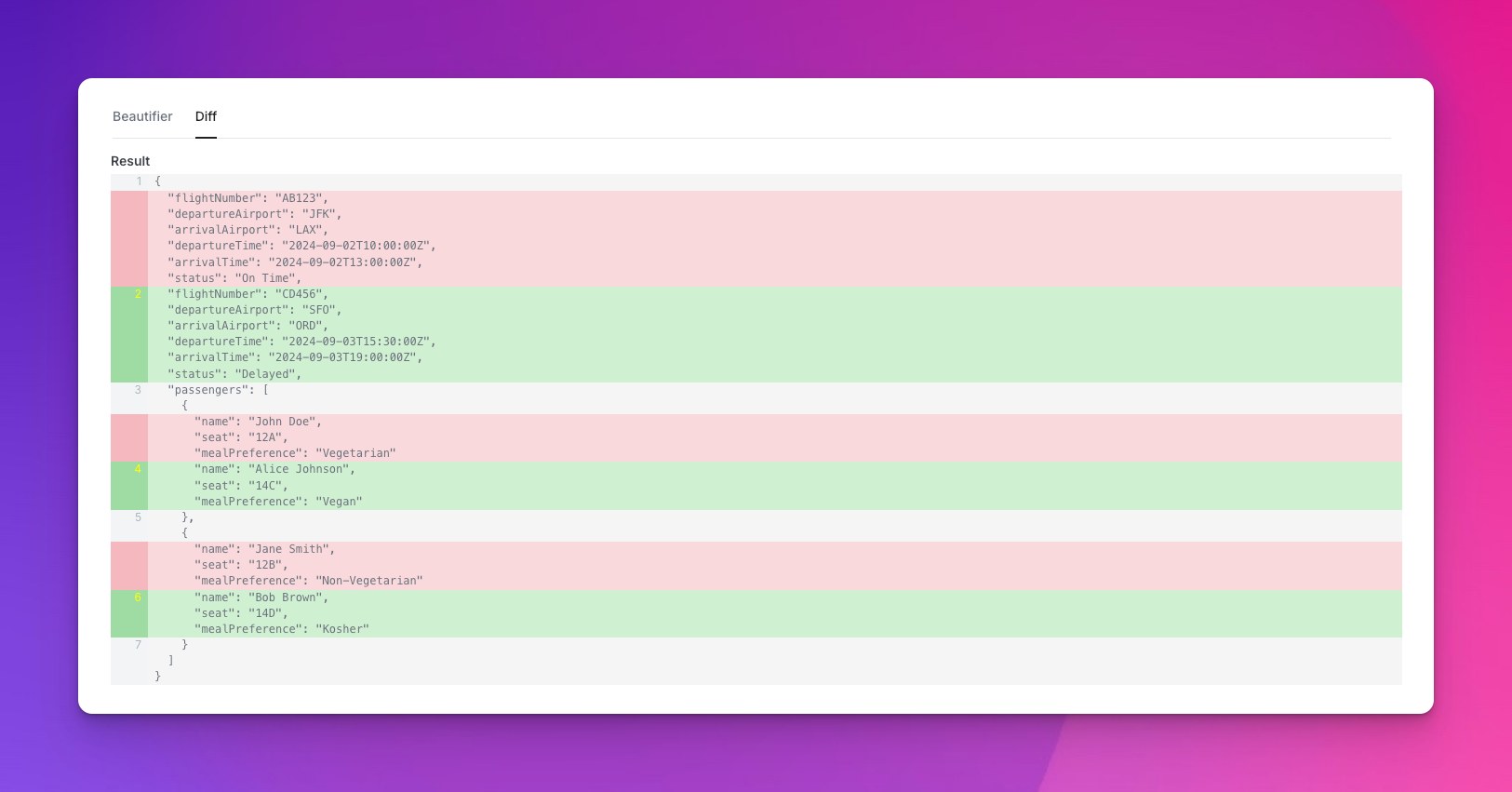The image size is (1512, 792).
Task: Click the added line "departureAirport": "SFO"
Action: pos(254,310)
